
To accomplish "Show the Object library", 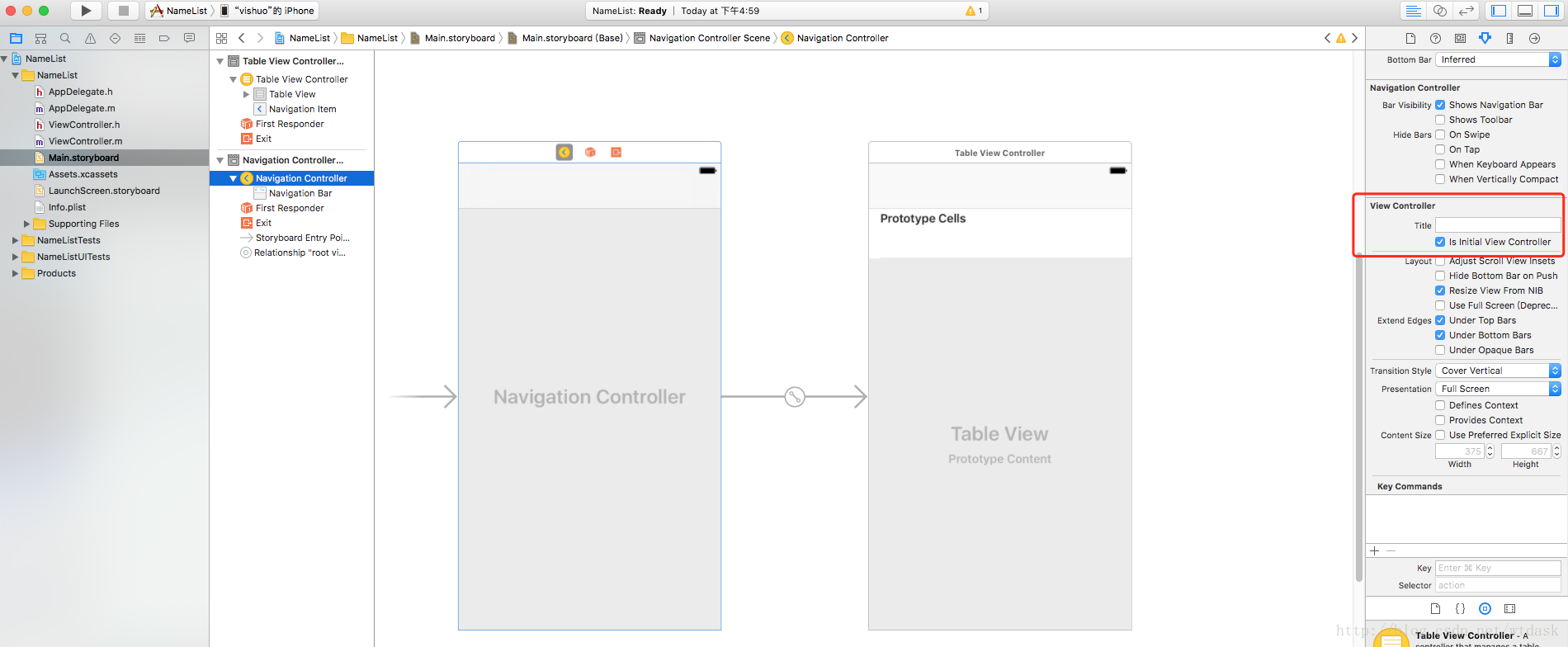I will tap(1485, 609).
